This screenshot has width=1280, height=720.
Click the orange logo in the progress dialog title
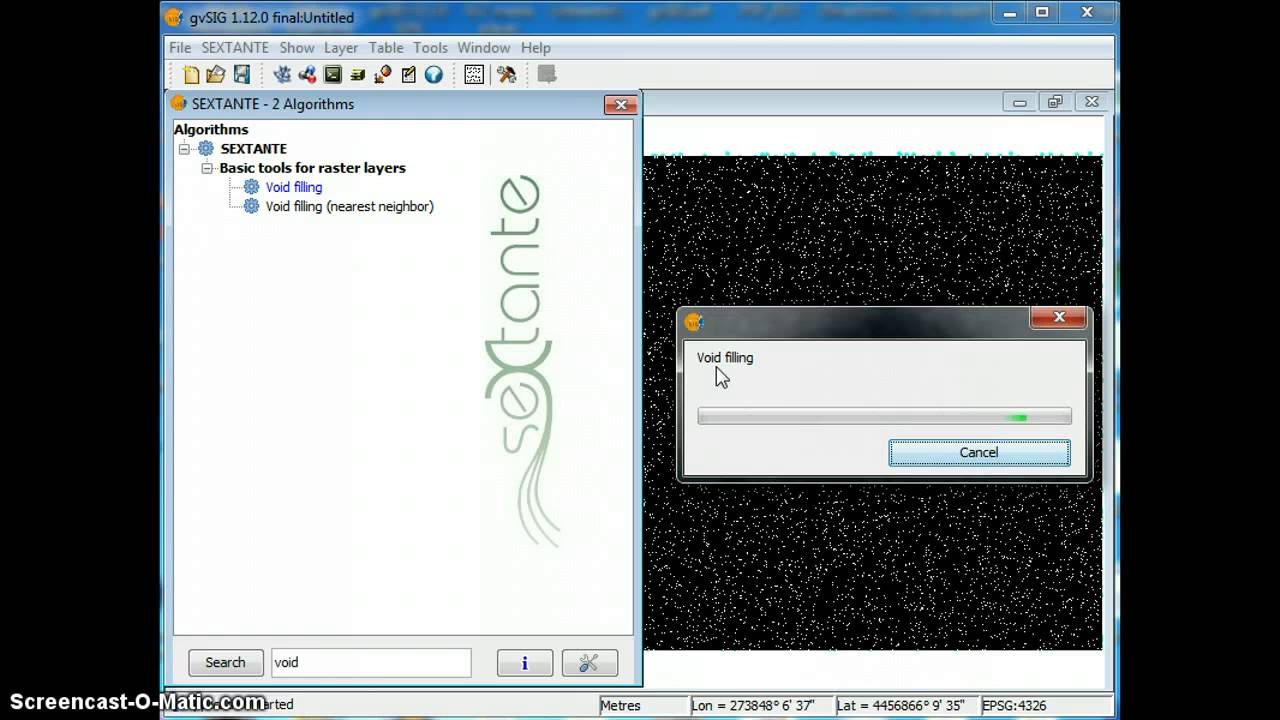[694, 322]
